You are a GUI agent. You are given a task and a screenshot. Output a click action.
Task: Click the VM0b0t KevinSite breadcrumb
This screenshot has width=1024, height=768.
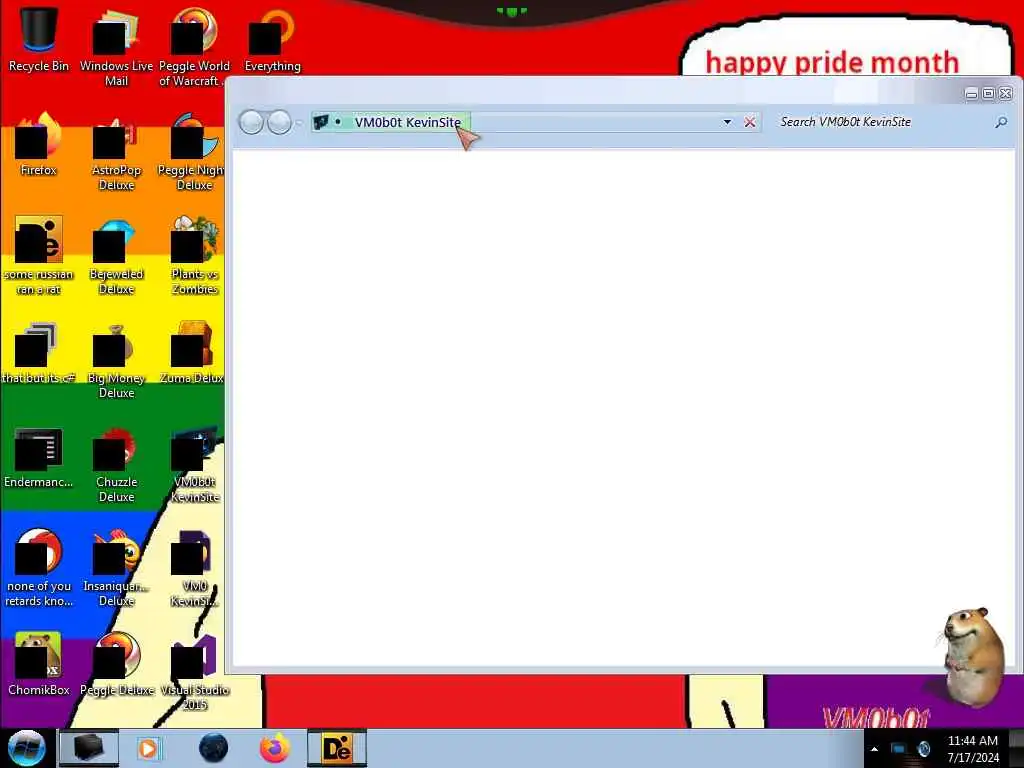coord(408,122)
